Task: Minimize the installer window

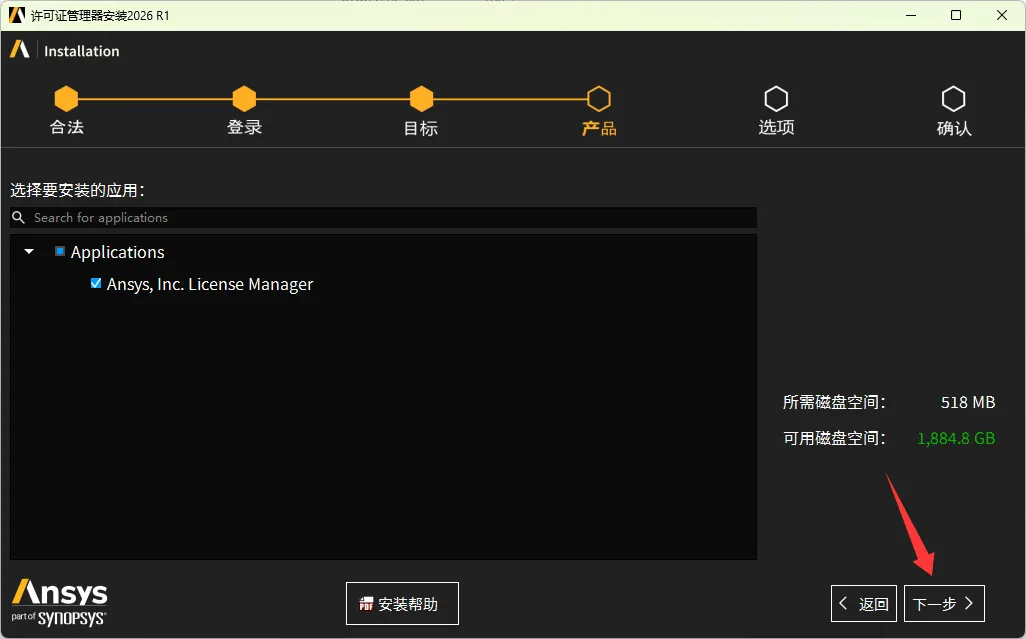Action: [x=911, y=15]
